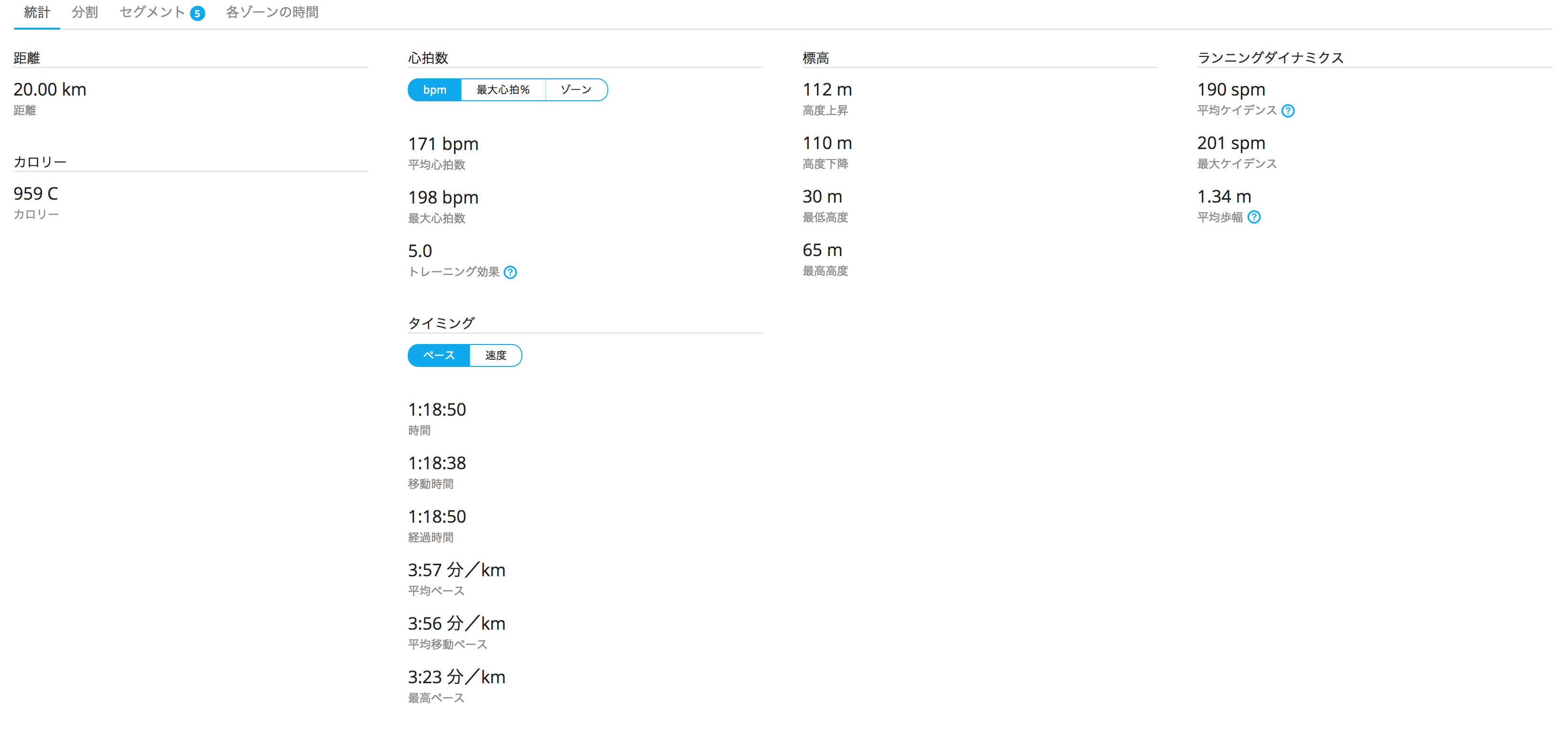The height and width of the screenshot is (731, 1568).
Task: Open help for トレーニング効果
Action: click(x=511, y=272)
